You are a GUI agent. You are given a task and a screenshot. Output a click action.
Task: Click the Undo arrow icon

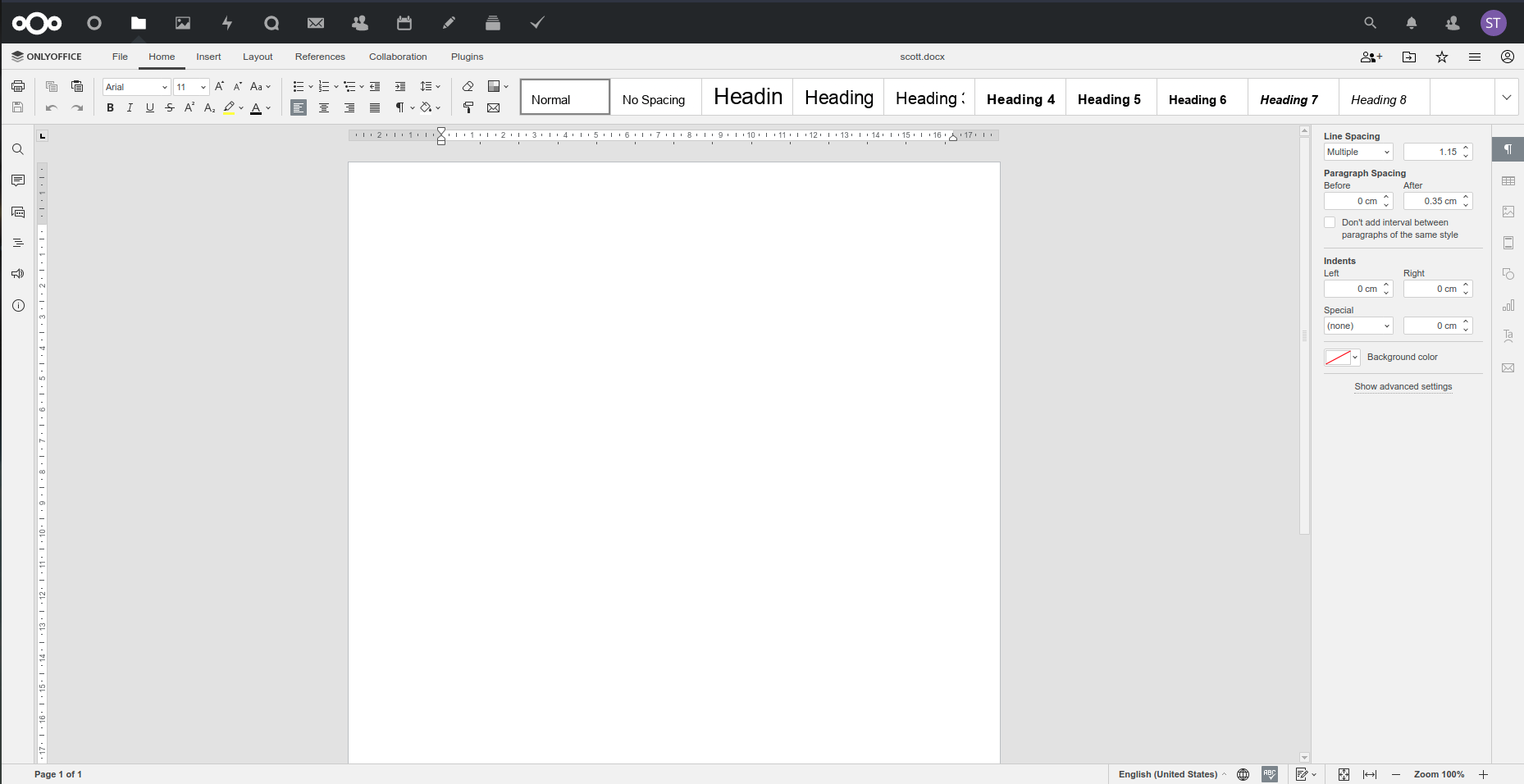click(x=51, y=107)
